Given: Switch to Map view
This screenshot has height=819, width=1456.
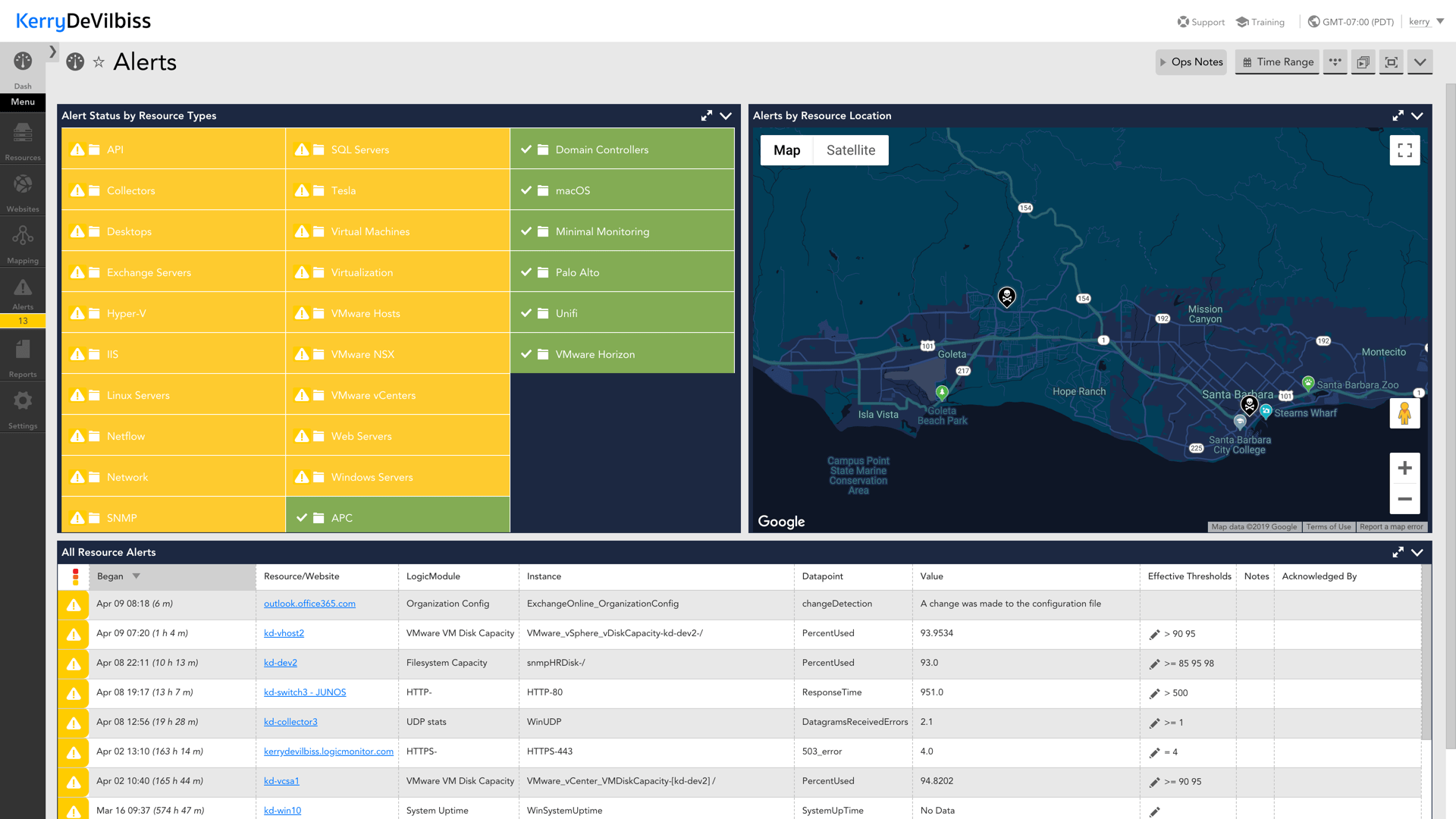Looking at the screenshot, I should (786, 150).
